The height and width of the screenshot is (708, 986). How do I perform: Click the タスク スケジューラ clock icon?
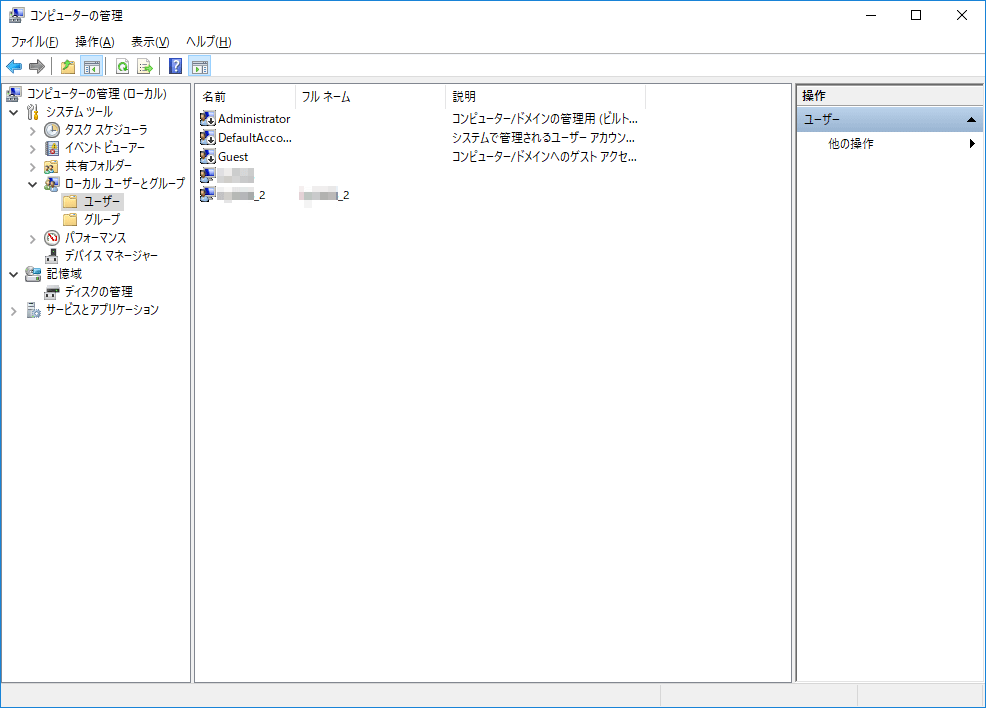tap(52, 130)
